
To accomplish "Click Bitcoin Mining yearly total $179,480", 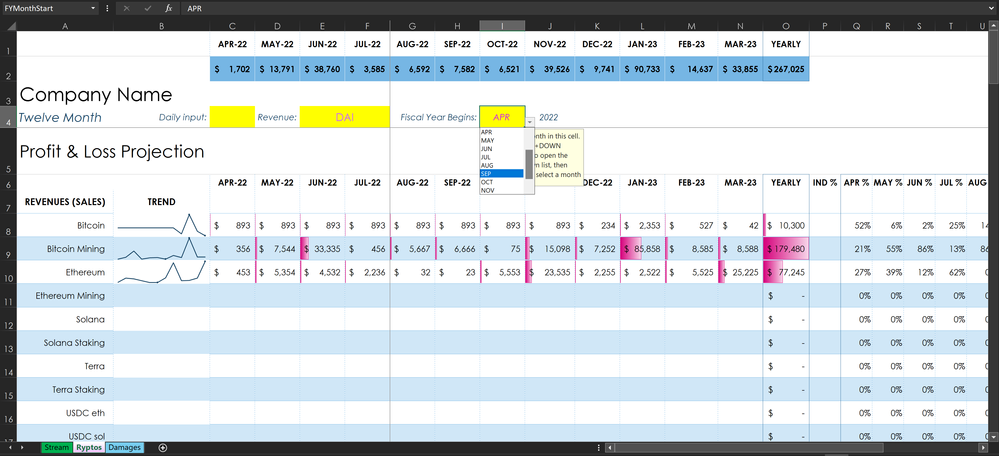I will (x=786, y=249).
